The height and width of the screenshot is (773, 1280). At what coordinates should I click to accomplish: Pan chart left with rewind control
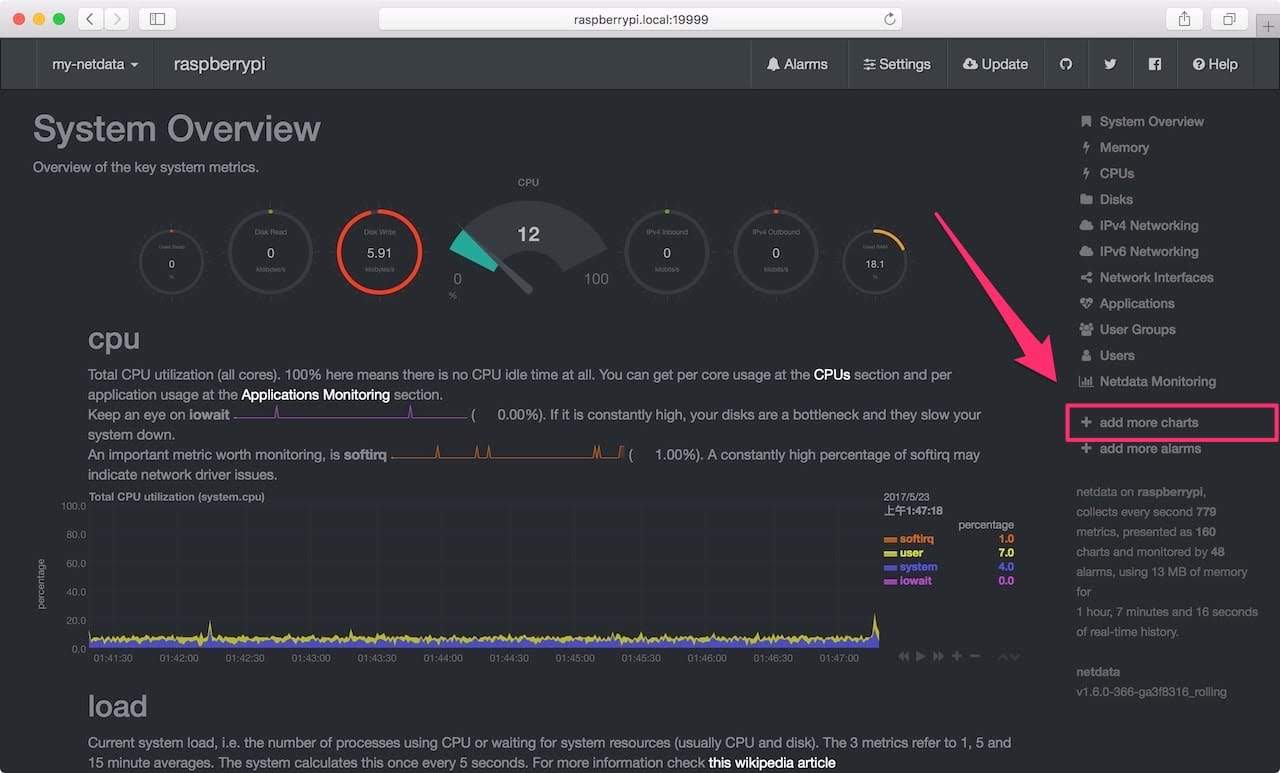coord(904,656)
